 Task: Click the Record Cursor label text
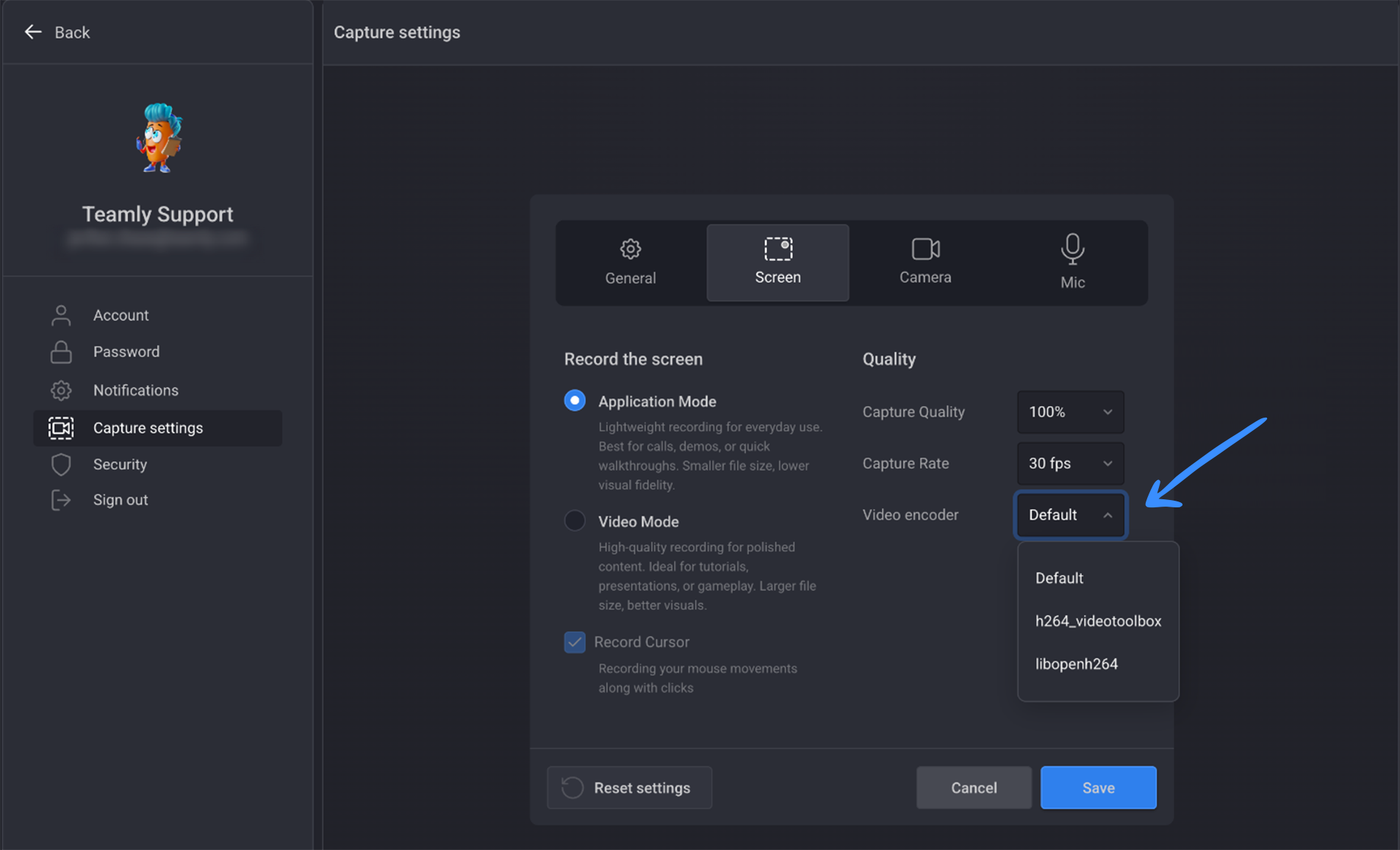[x=642, y=642]
